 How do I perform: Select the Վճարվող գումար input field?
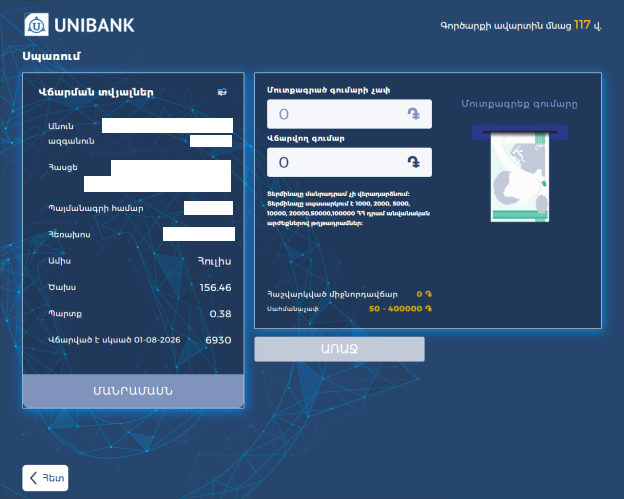pos(349,162)
